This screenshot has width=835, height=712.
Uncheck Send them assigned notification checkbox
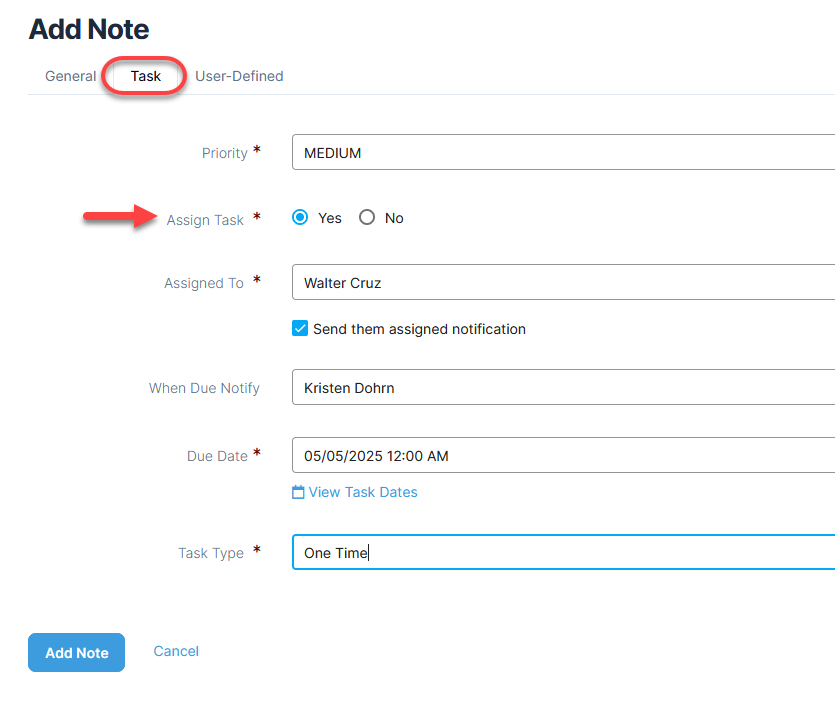pyautogui.click(x=300, y=329)
